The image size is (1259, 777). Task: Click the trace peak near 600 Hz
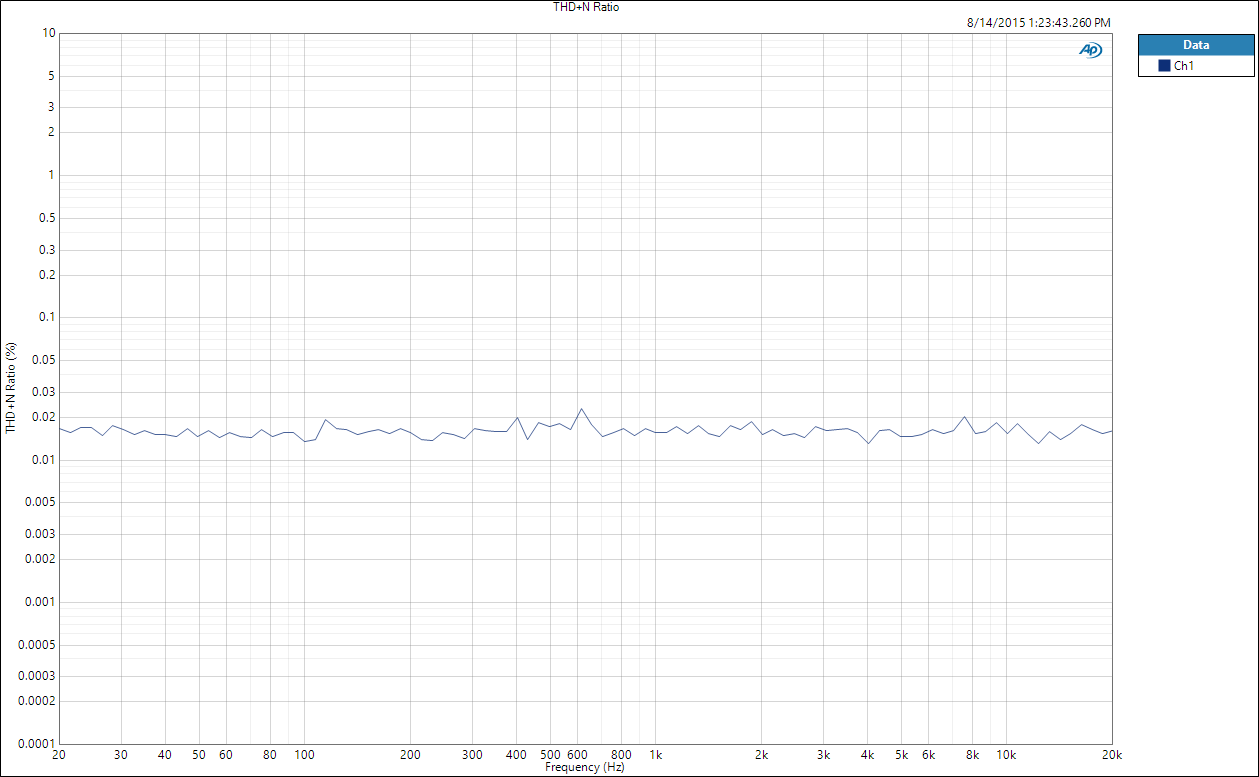[x=581, y=408]
